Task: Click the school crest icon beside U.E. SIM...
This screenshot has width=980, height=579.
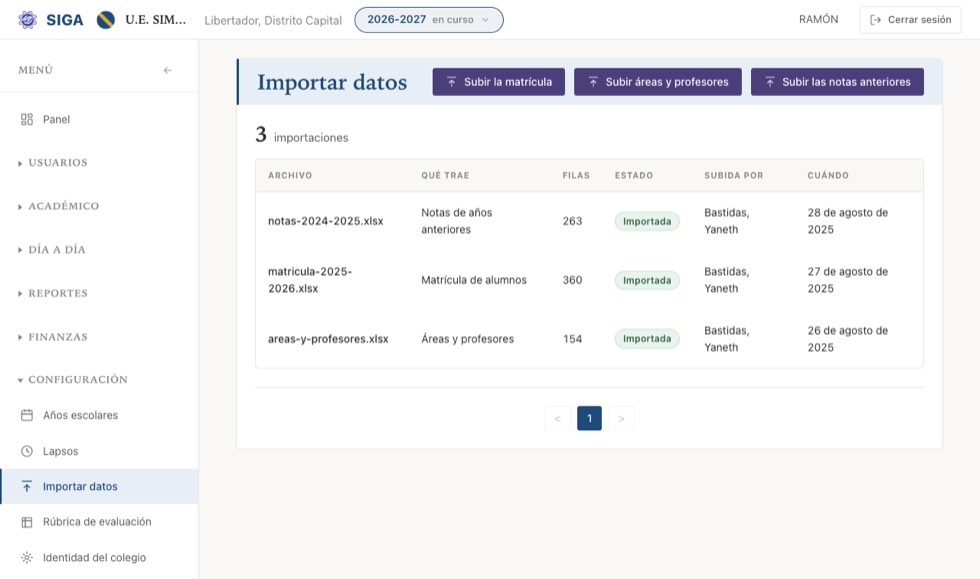Action: coord(106,20)
